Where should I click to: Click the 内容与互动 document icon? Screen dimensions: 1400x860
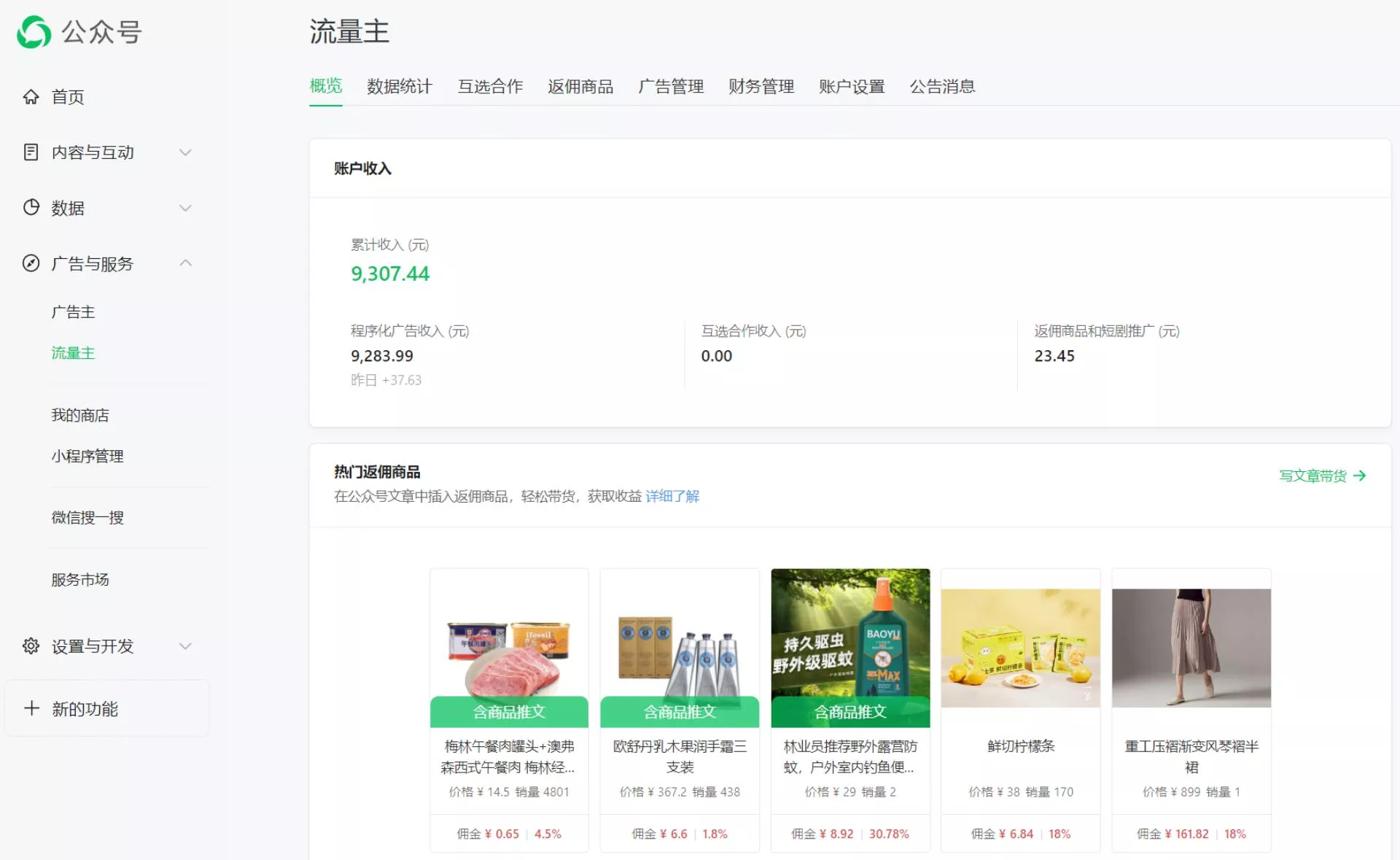30,152
